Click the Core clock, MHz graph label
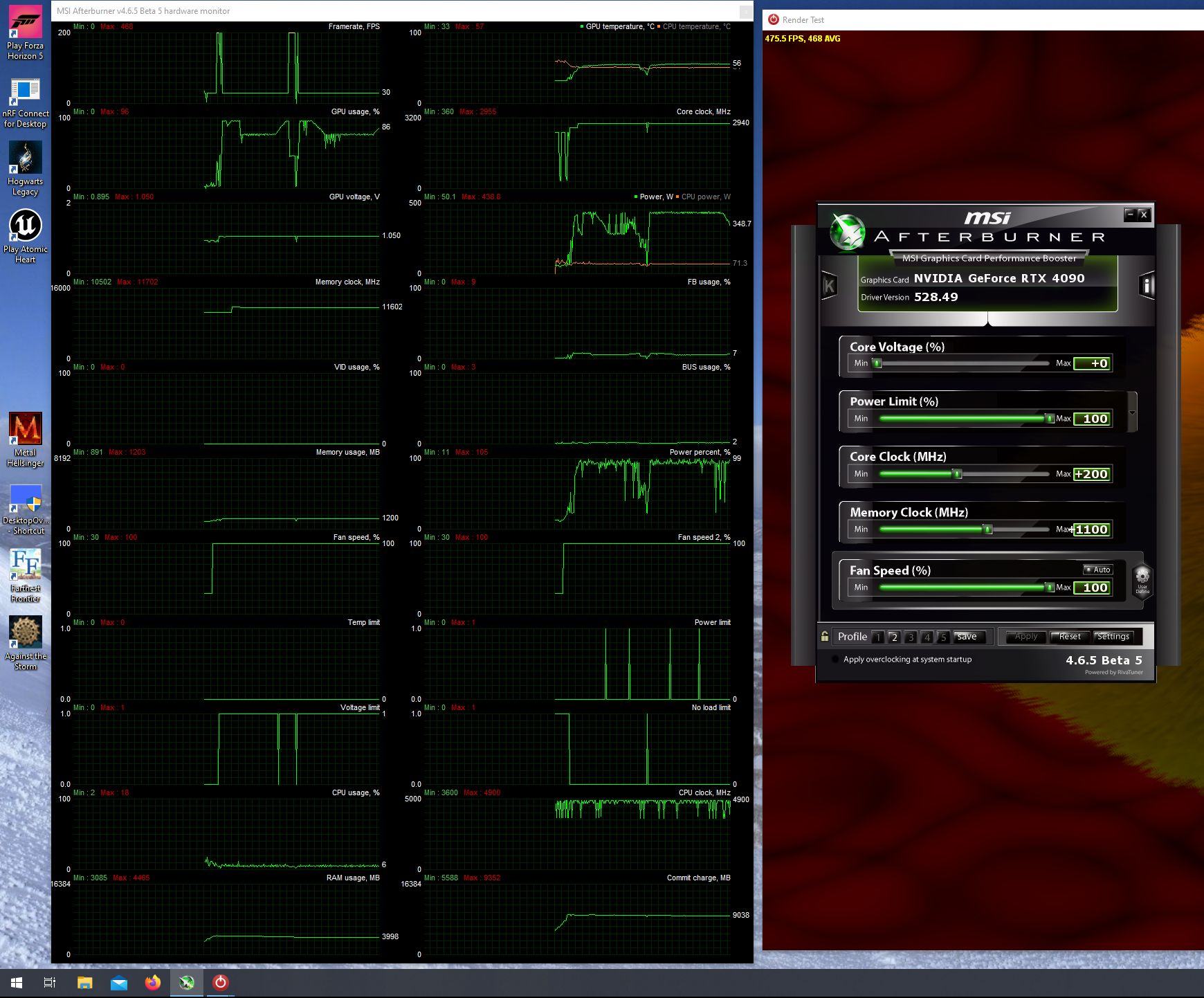The height and width of the screenshot is (998, 1204). [x=703, y=111]
